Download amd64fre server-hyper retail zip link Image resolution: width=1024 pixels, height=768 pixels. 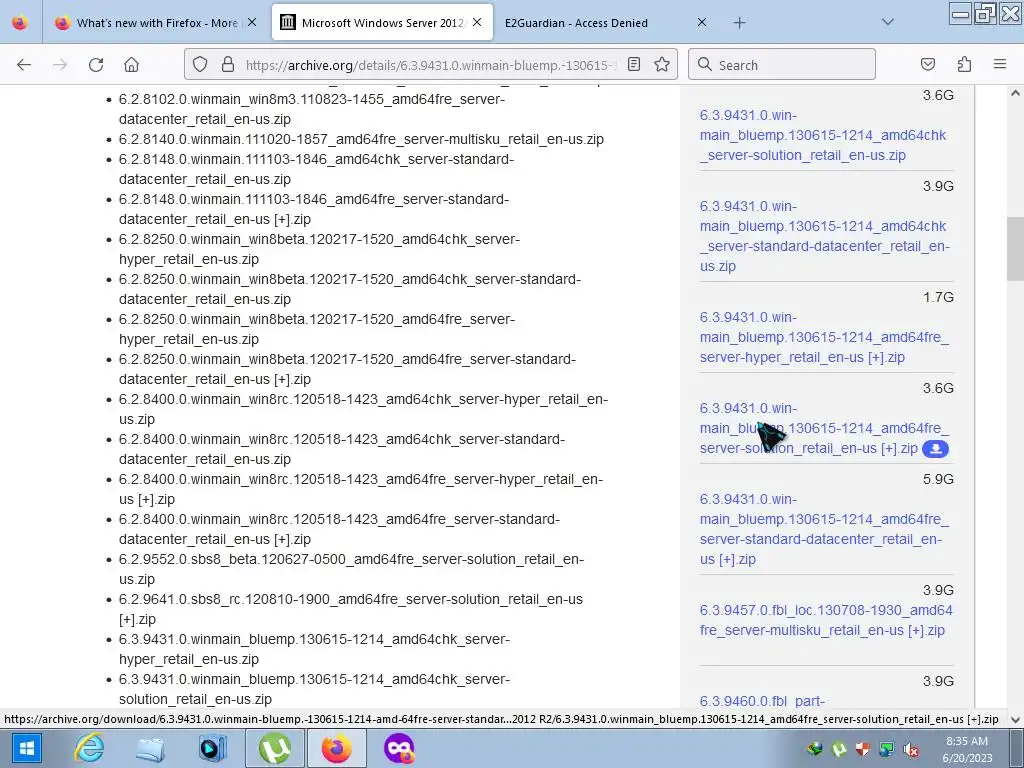[824, 337]
